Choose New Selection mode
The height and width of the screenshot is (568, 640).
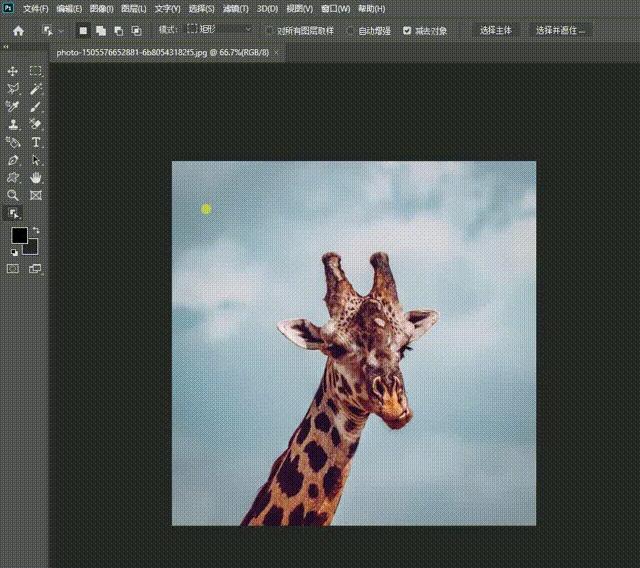83,31
